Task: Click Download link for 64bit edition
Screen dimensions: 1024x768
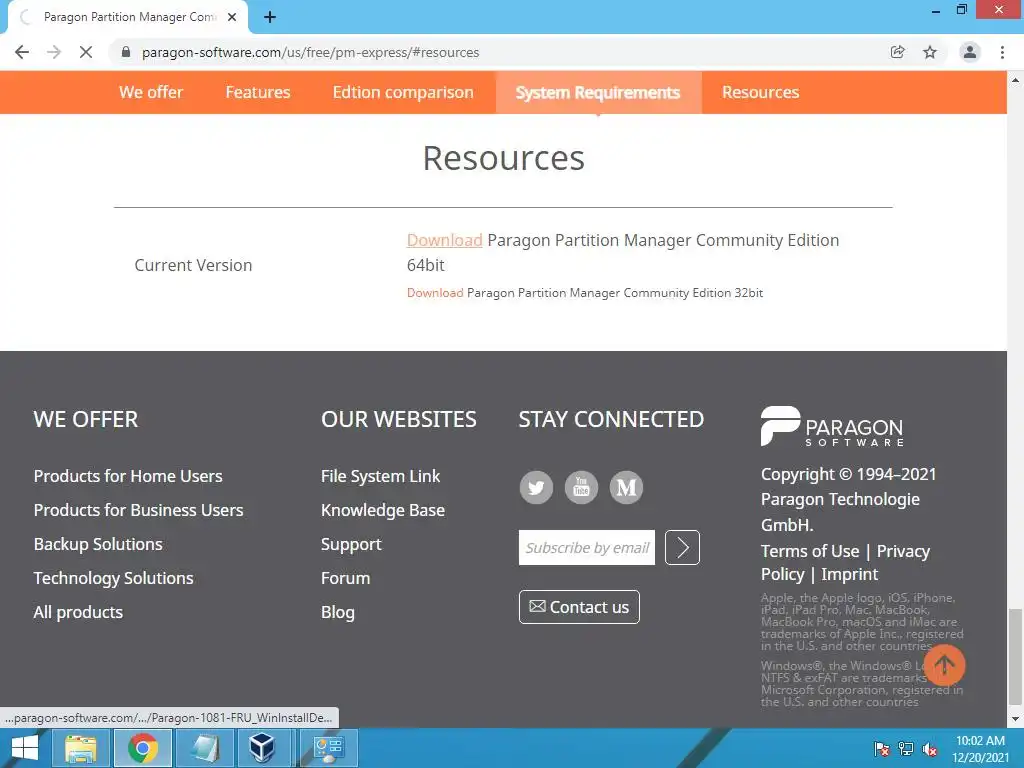Action: 444,240
